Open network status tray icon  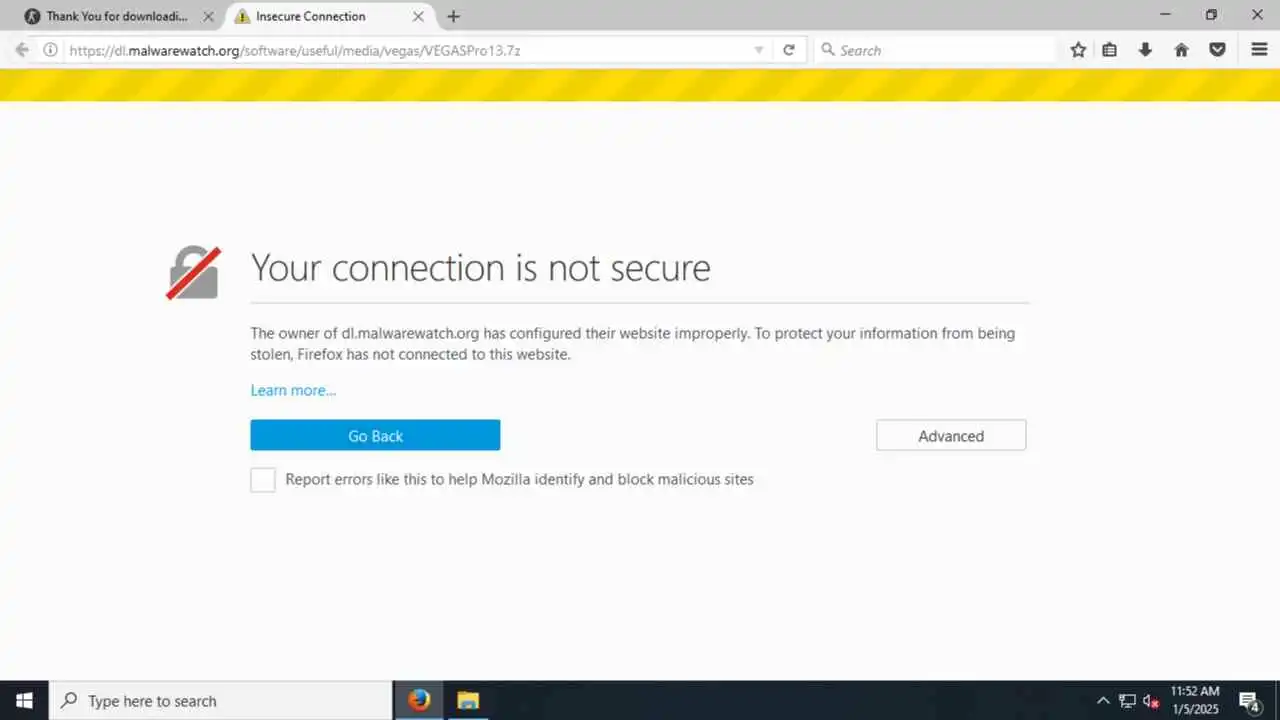click(1127, 700)
